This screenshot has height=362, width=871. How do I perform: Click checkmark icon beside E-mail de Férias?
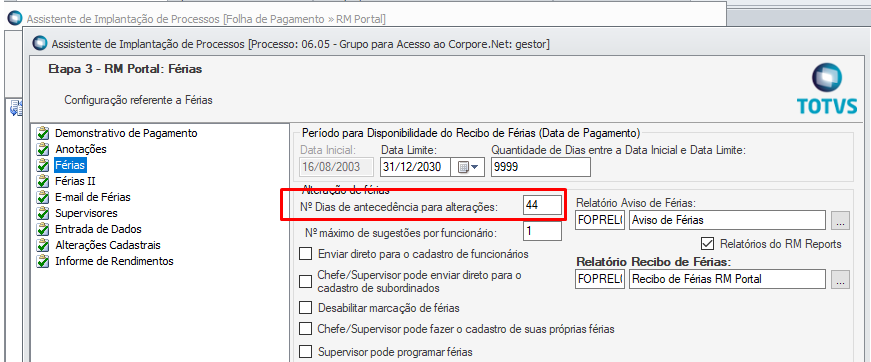[x=42, y=198]
